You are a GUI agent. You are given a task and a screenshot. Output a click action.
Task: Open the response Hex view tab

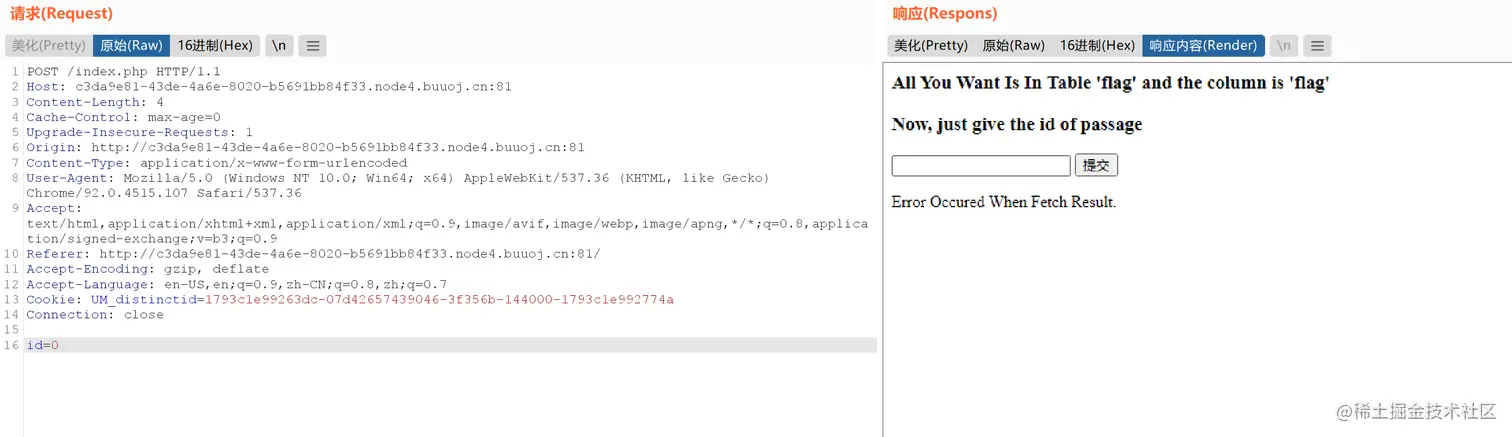[1097, 45]
